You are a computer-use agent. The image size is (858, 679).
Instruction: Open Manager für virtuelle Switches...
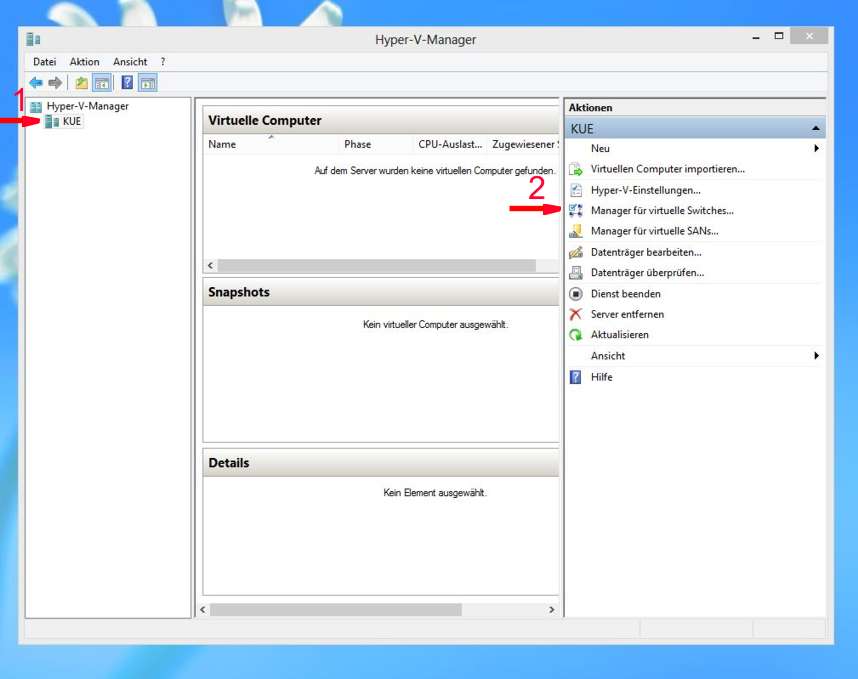pyautogui.click(x=662, y=211)
